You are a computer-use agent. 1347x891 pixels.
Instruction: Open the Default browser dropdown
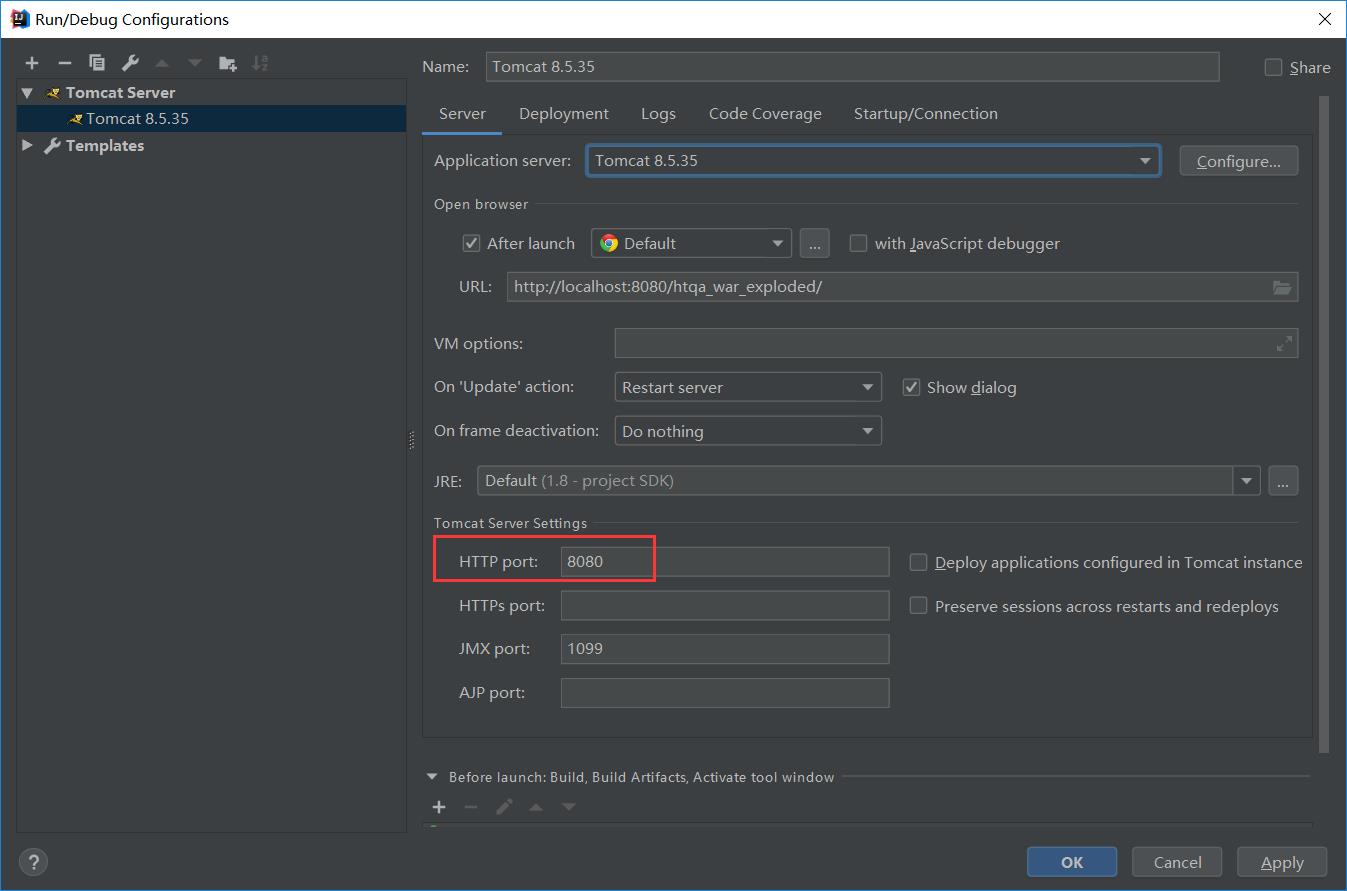click(691, 243)
